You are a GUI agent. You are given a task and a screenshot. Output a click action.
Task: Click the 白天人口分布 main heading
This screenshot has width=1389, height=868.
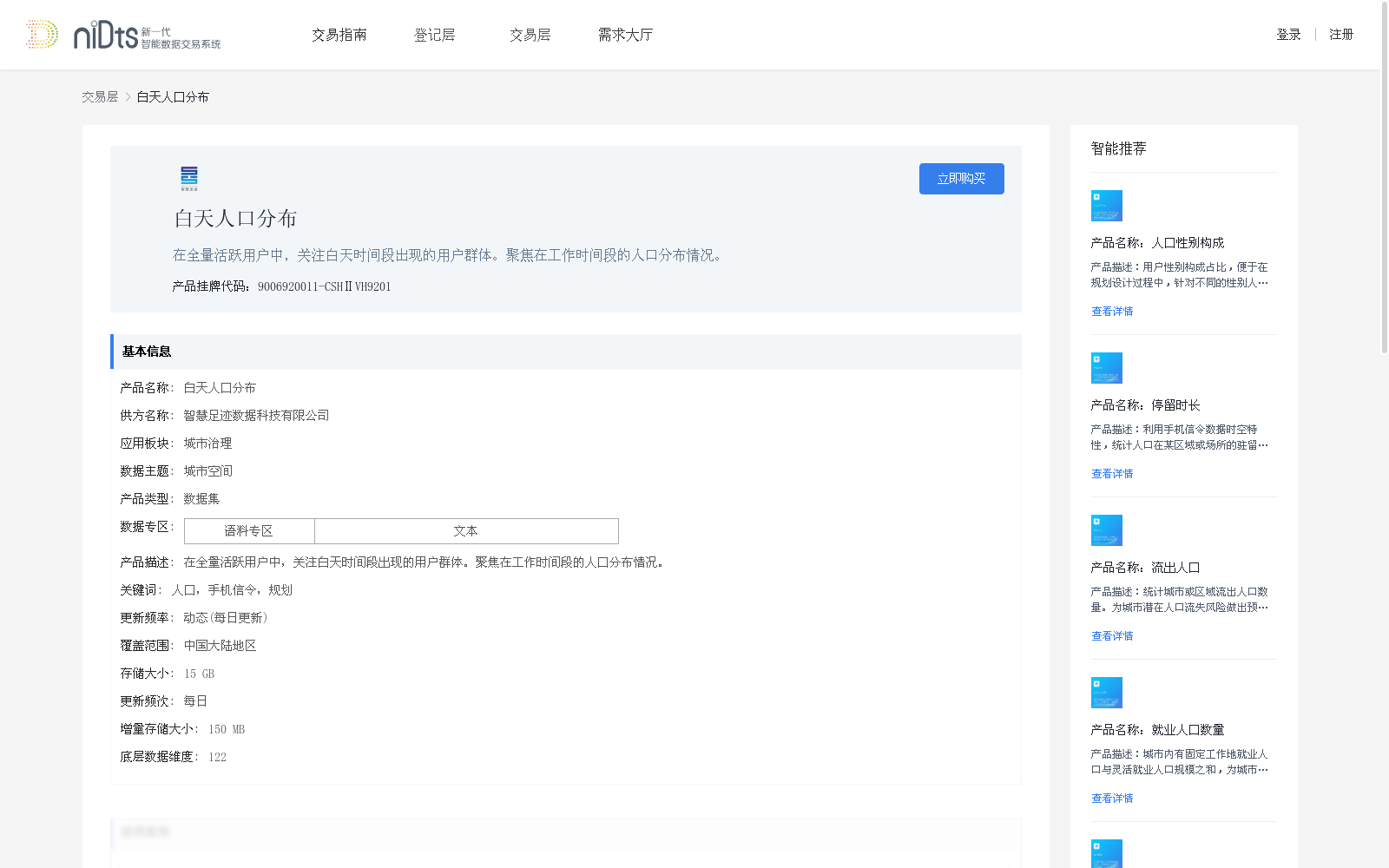coord(235,219)
